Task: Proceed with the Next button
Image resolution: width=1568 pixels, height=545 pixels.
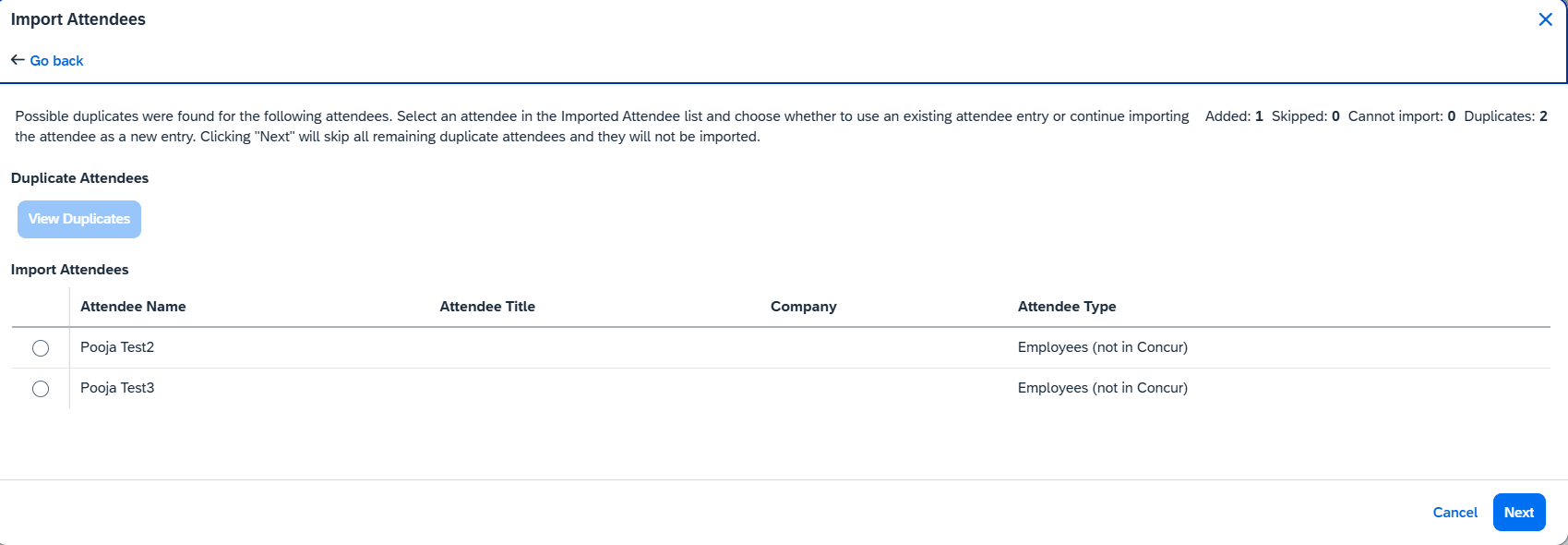Action: [x=1518, y=513]
